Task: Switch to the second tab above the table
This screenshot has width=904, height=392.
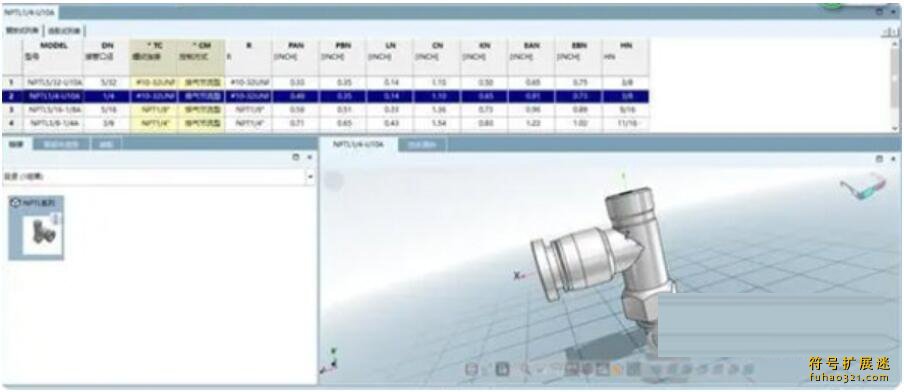Action: coord(66,30)
